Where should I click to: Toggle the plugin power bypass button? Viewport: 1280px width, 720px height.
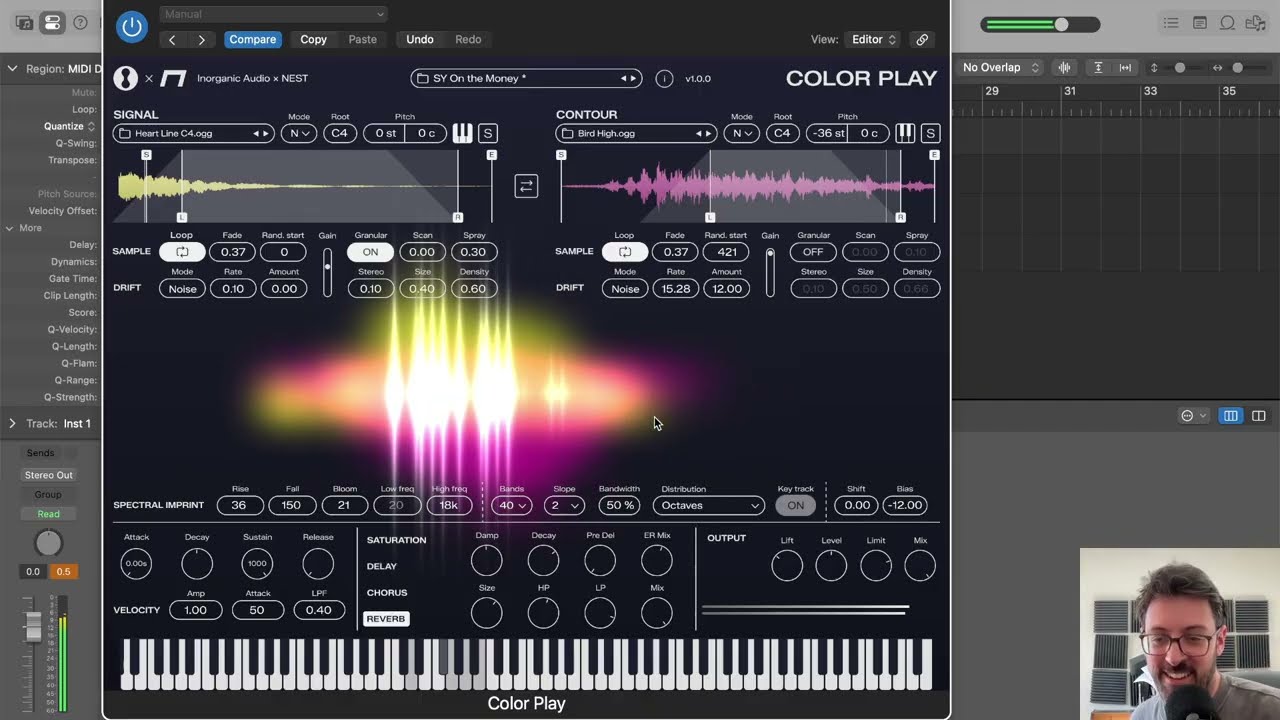131,27
